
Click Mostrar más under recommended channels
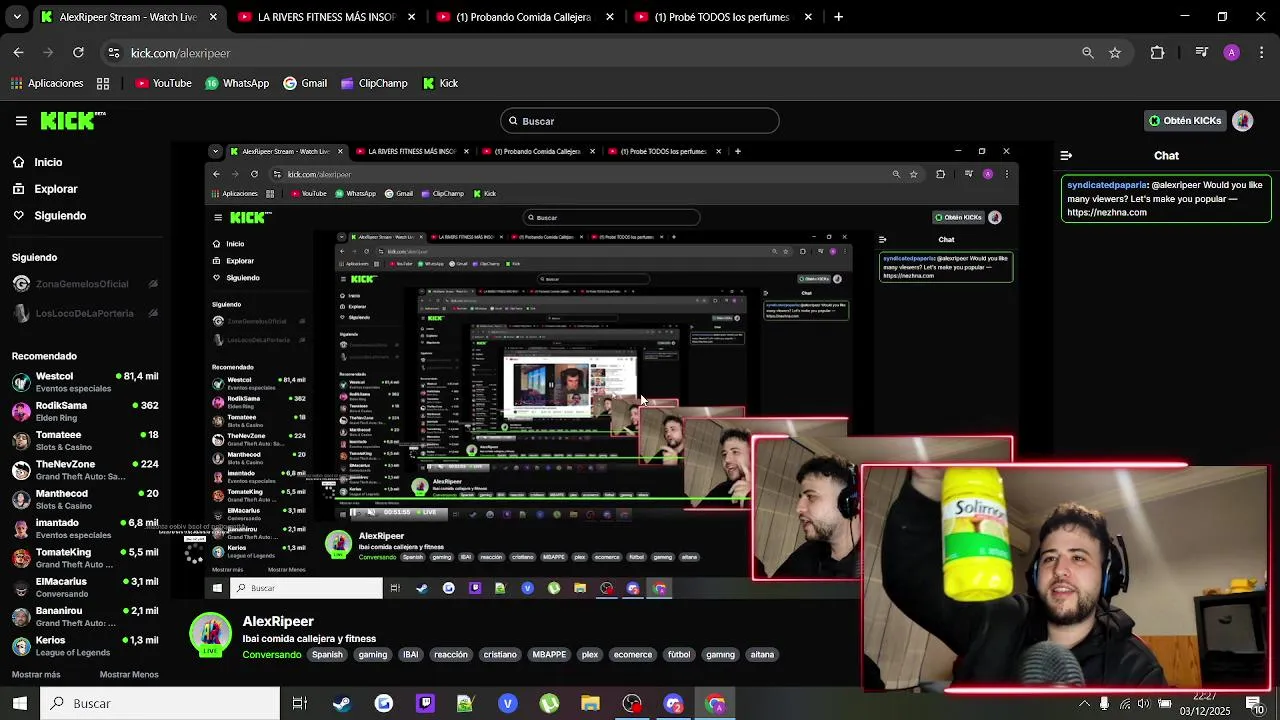point(36,675)
